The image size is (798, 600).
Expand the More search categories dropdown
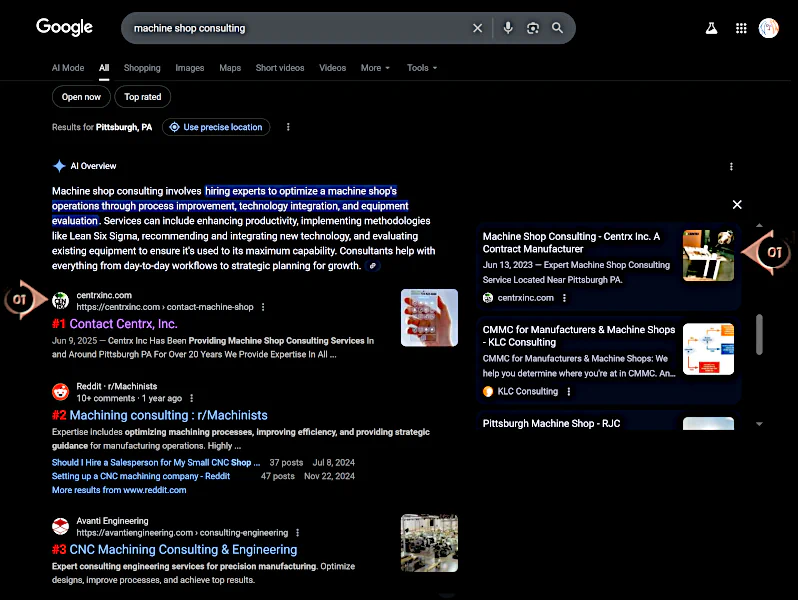[375, 68]
